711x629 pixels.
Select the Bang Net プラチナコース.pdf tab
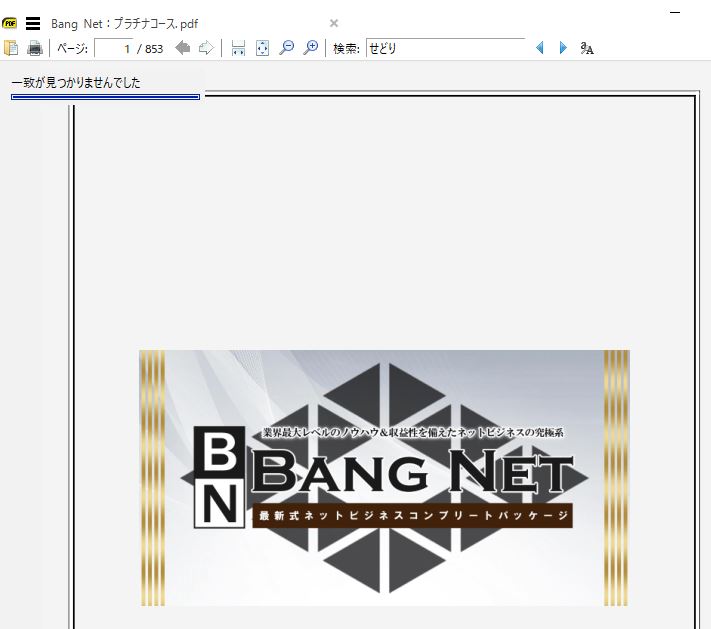click(125, 24)
